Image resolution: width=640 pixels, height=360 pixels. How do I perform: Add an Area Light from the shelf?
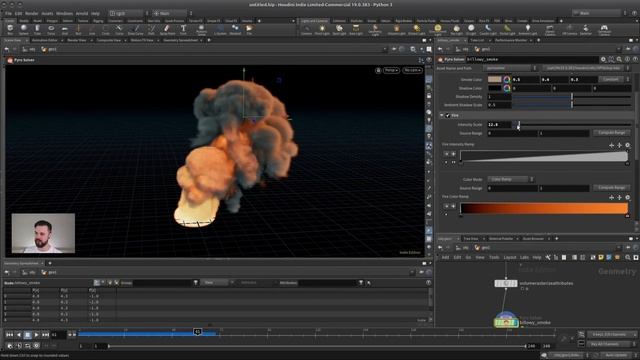(x=356, y=29)
